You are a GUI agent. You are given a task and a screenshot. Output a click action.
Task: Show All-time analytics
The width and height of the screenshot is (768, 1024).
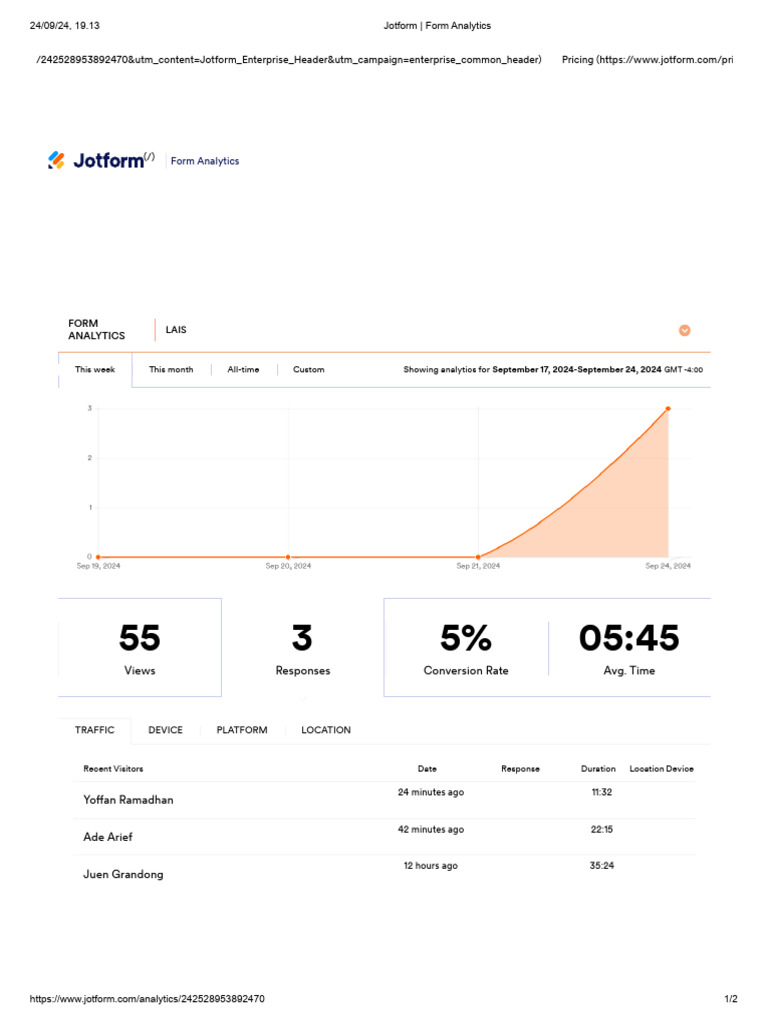coord(243,370)
